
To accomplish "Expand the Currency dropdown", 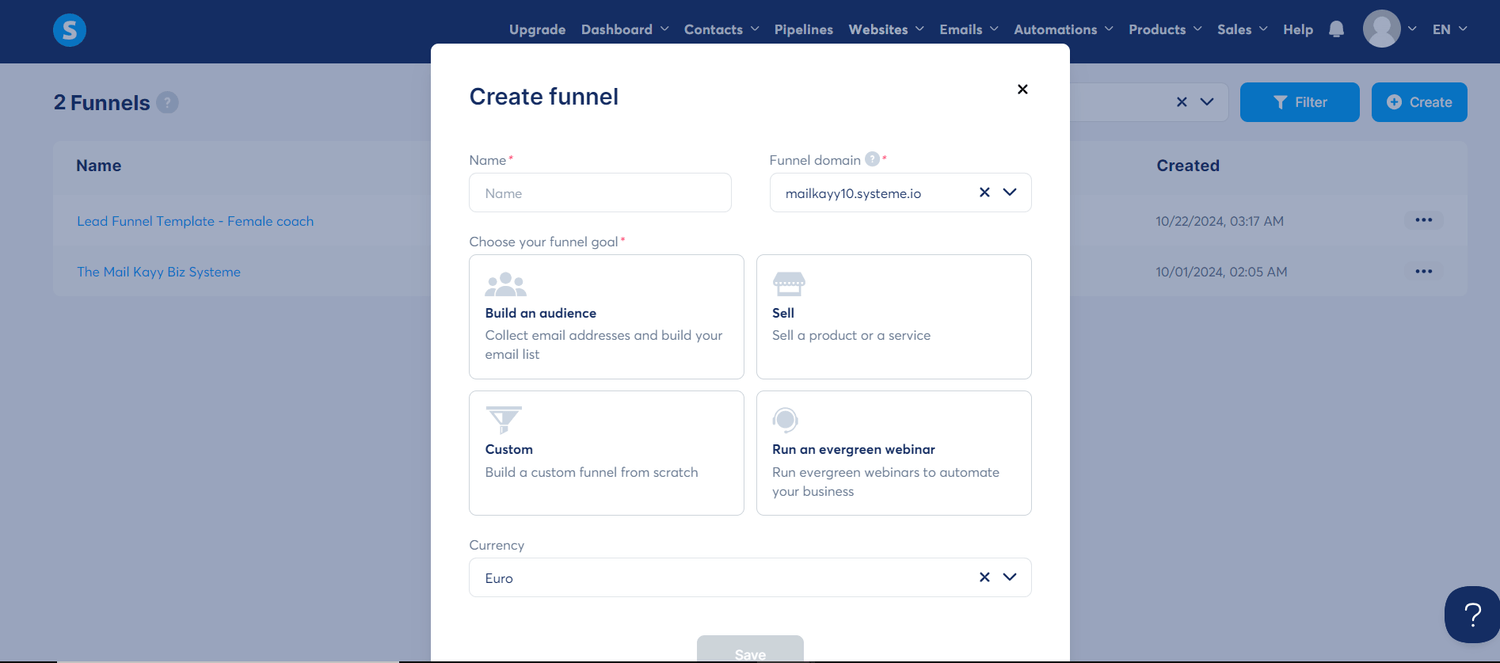I will (x=1010, y=577).
